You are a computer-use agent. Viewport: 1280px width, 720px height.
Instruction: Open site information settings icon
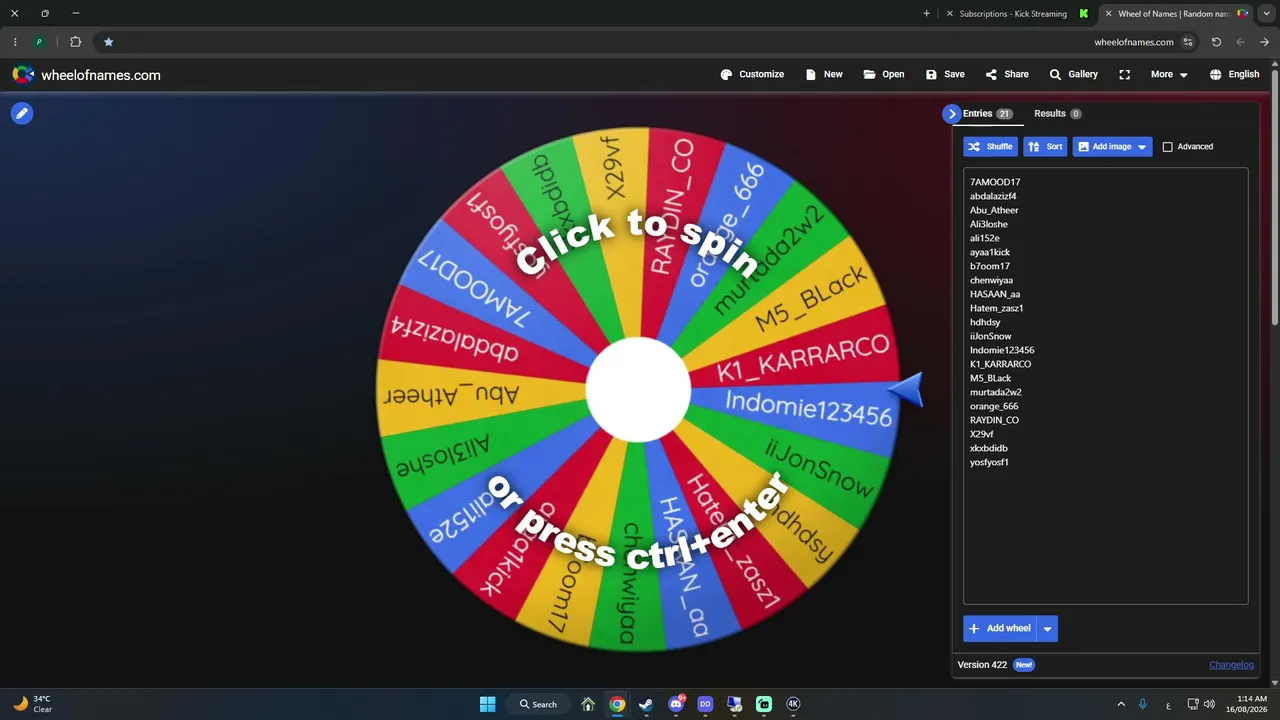(x=1188, y=42)
